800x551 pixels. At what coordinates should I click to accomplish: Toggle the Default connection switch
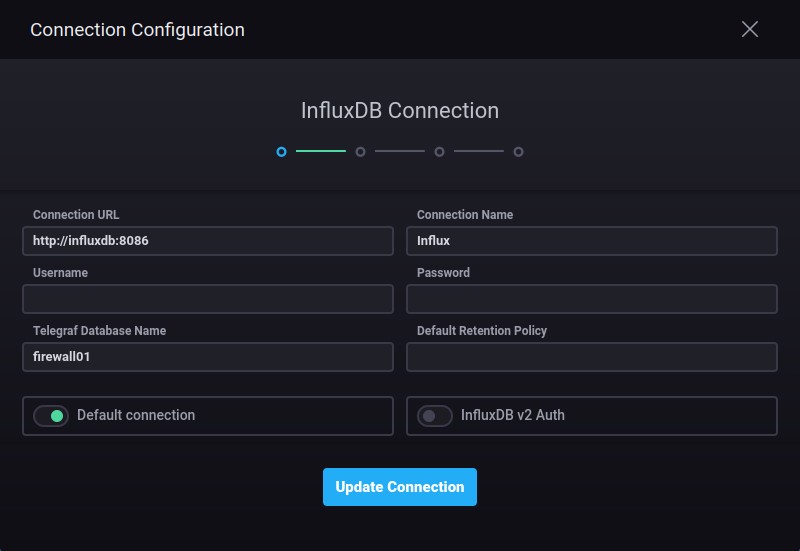(50, 416)
